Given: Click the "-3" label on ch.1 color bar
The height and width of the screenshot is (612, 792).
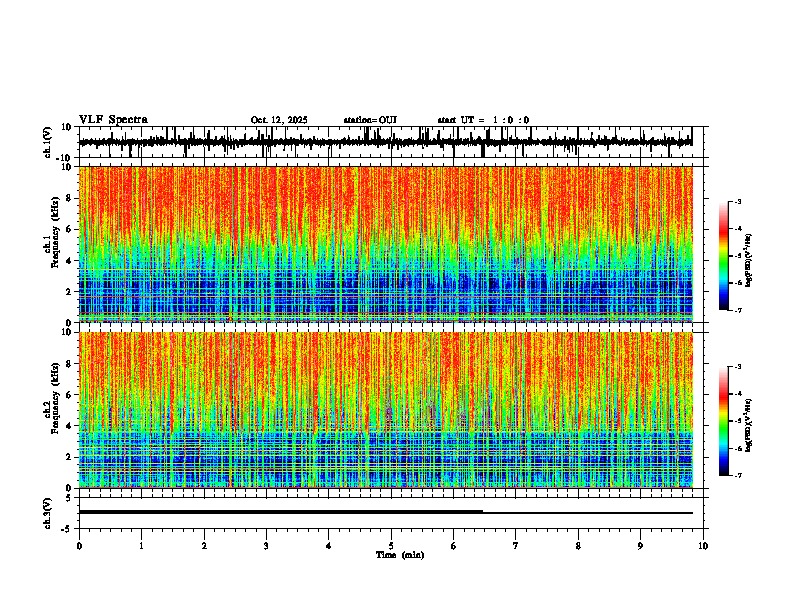Looking at the screenshot, I should point(738,201).
